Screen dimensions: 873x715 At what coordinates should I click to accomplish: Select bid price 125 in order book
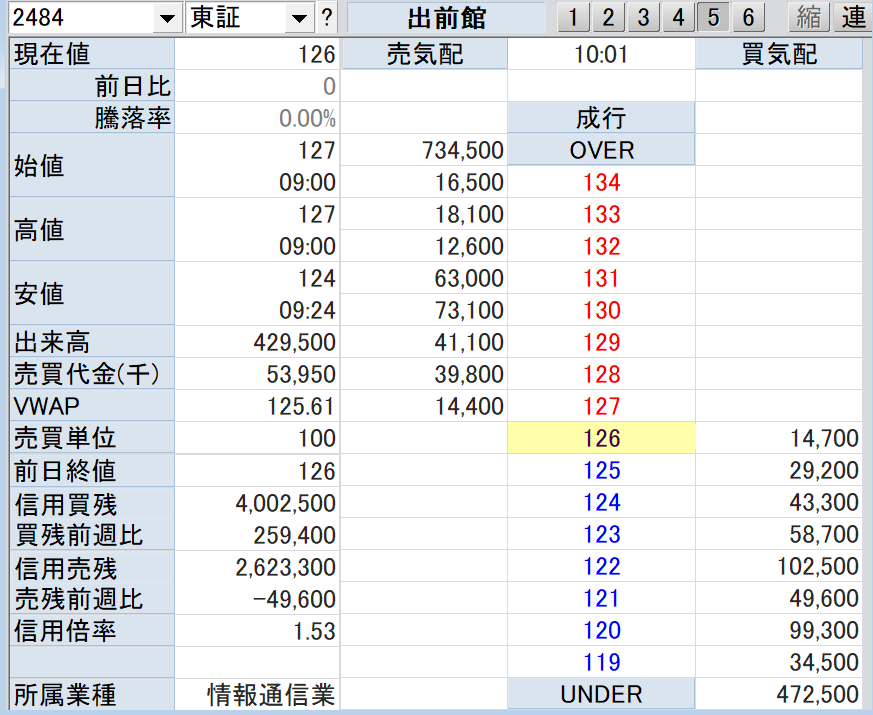601,470
